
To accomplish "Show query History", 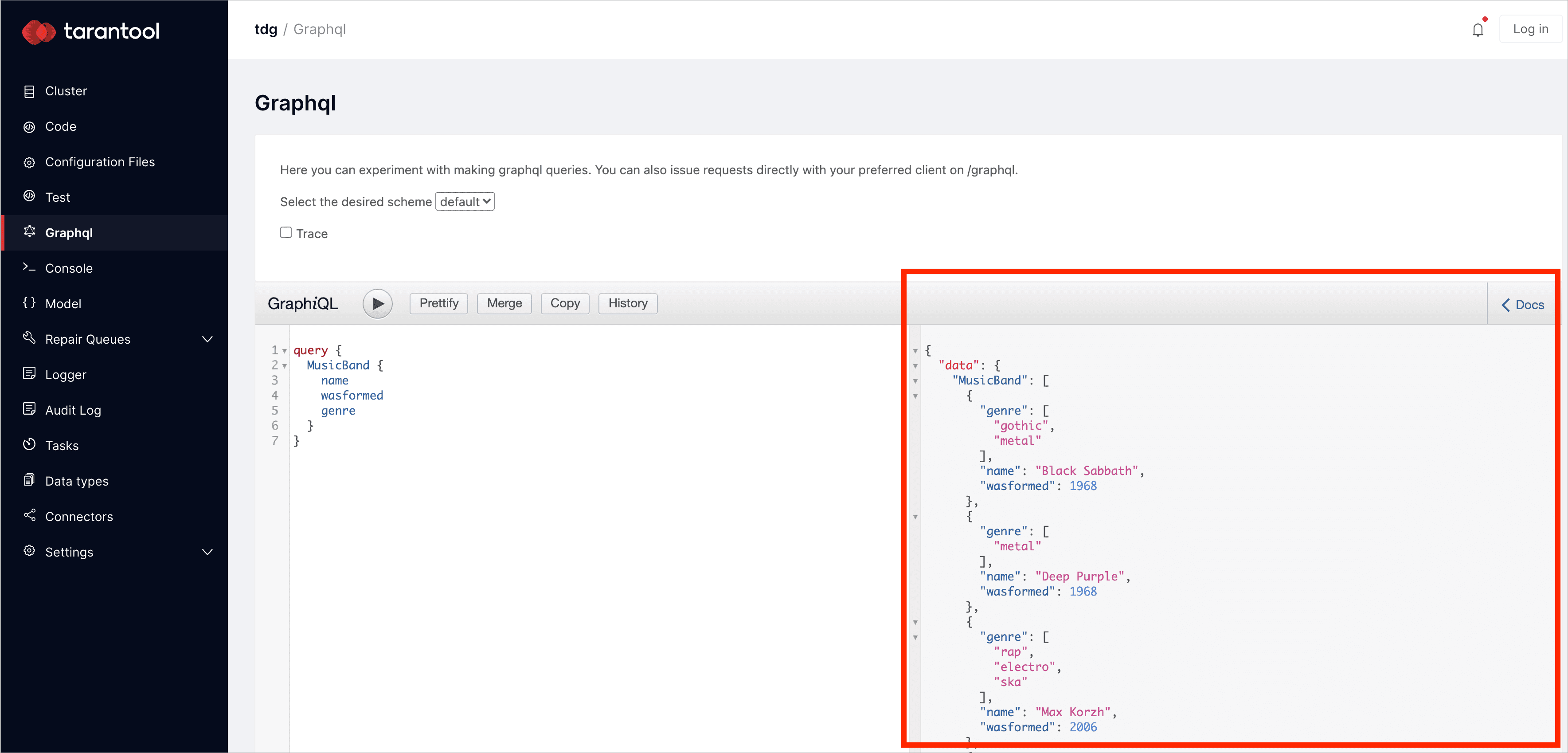I will point(628,303).
